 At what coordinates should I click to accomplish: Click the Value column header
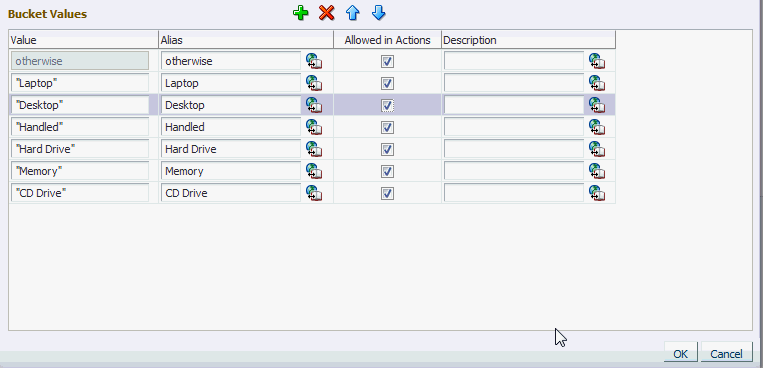tap(83, 40)
